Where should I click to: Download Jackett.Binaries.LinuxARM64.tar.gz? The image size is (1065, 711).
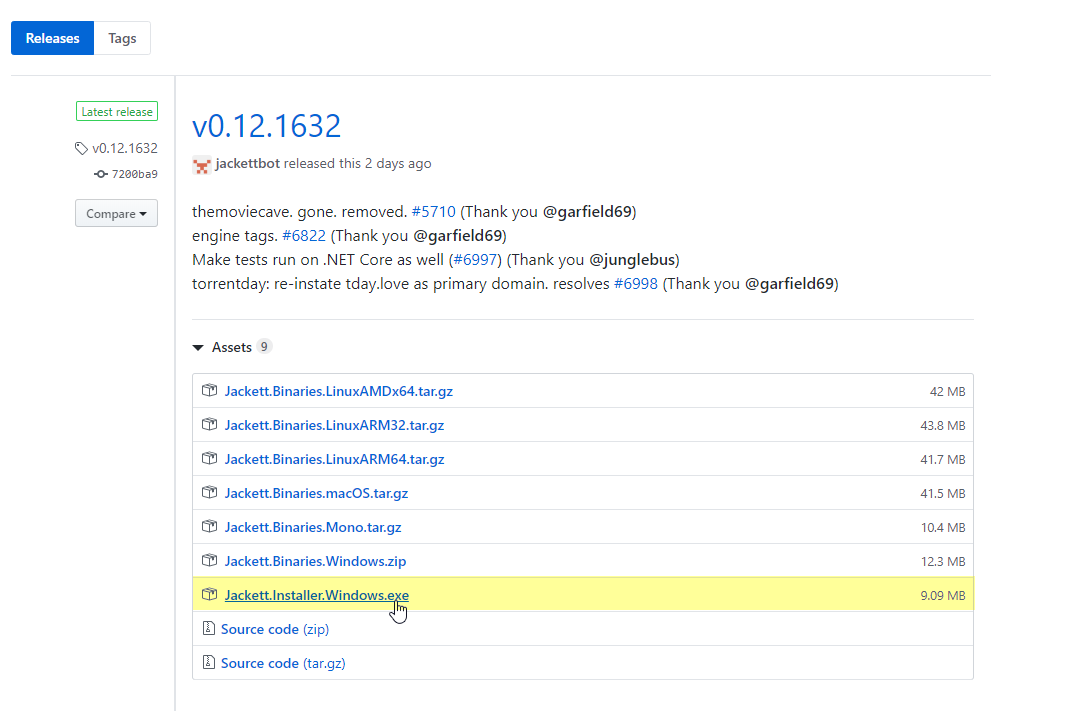pos(335,459)
